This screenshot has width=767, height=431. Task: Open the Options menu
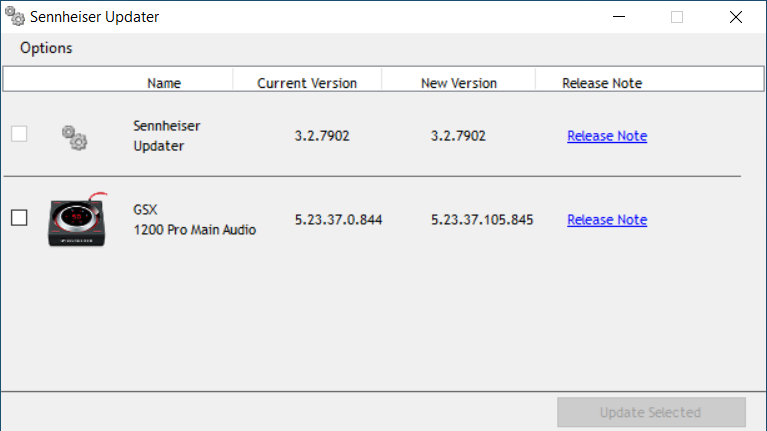46,48
